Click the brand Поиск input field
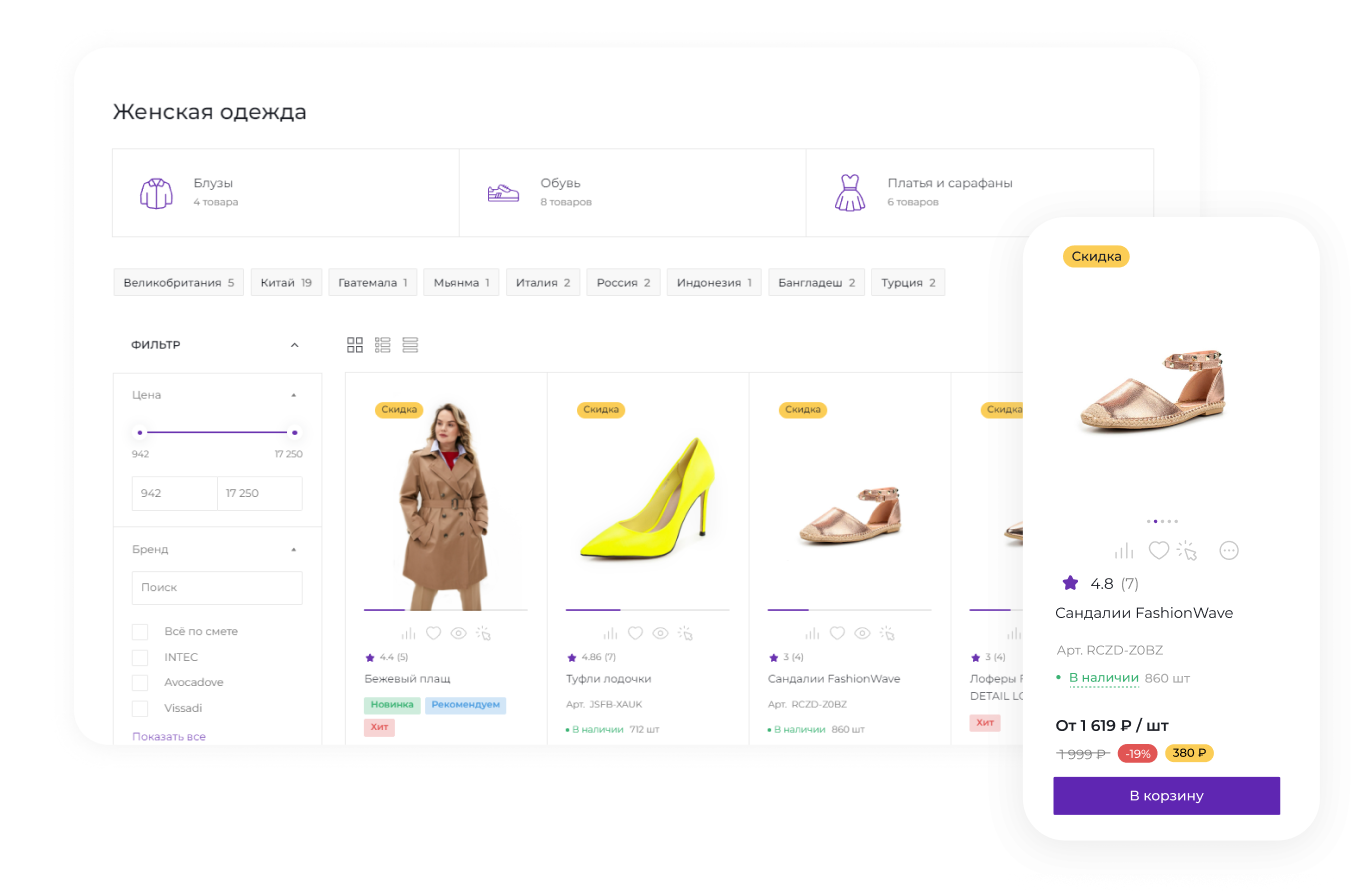 click(217, 588)
